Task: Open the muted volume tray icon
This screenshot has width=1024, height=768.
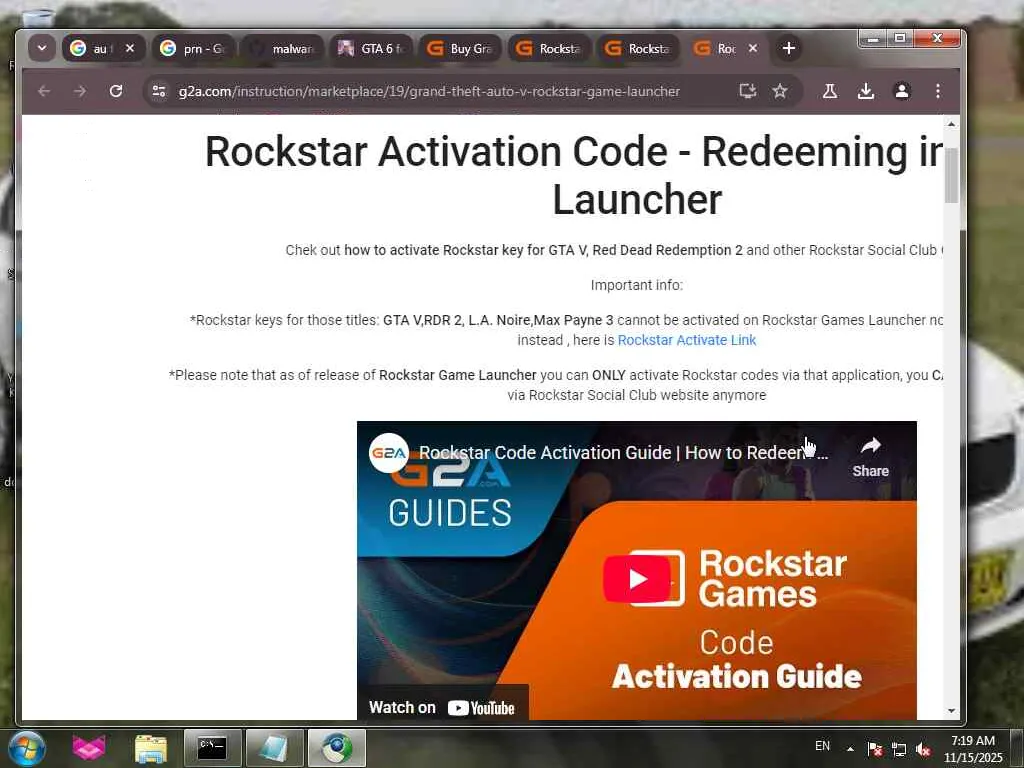Action: tap(923, 749)
